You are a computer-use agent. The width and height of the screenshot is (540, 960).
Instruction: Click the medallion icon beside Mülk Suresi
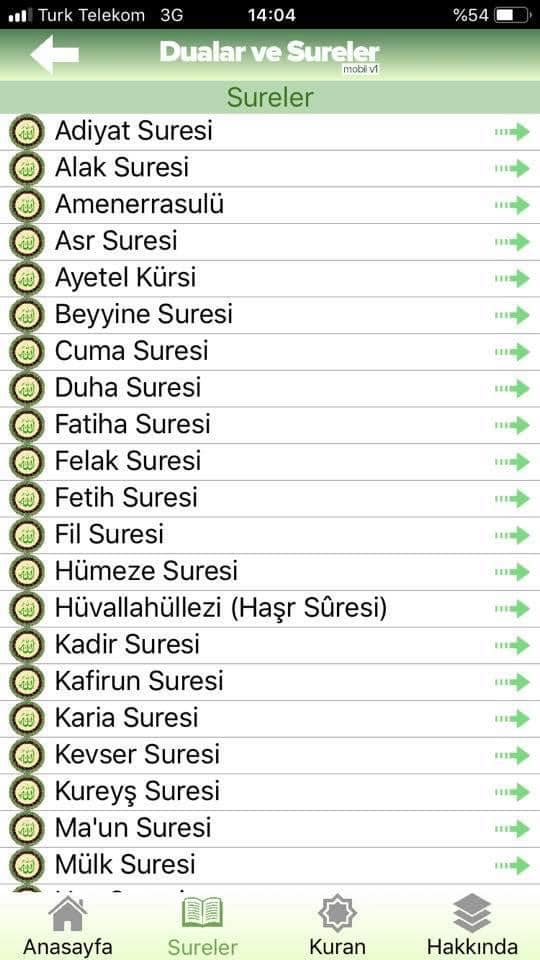click(26, 865)
